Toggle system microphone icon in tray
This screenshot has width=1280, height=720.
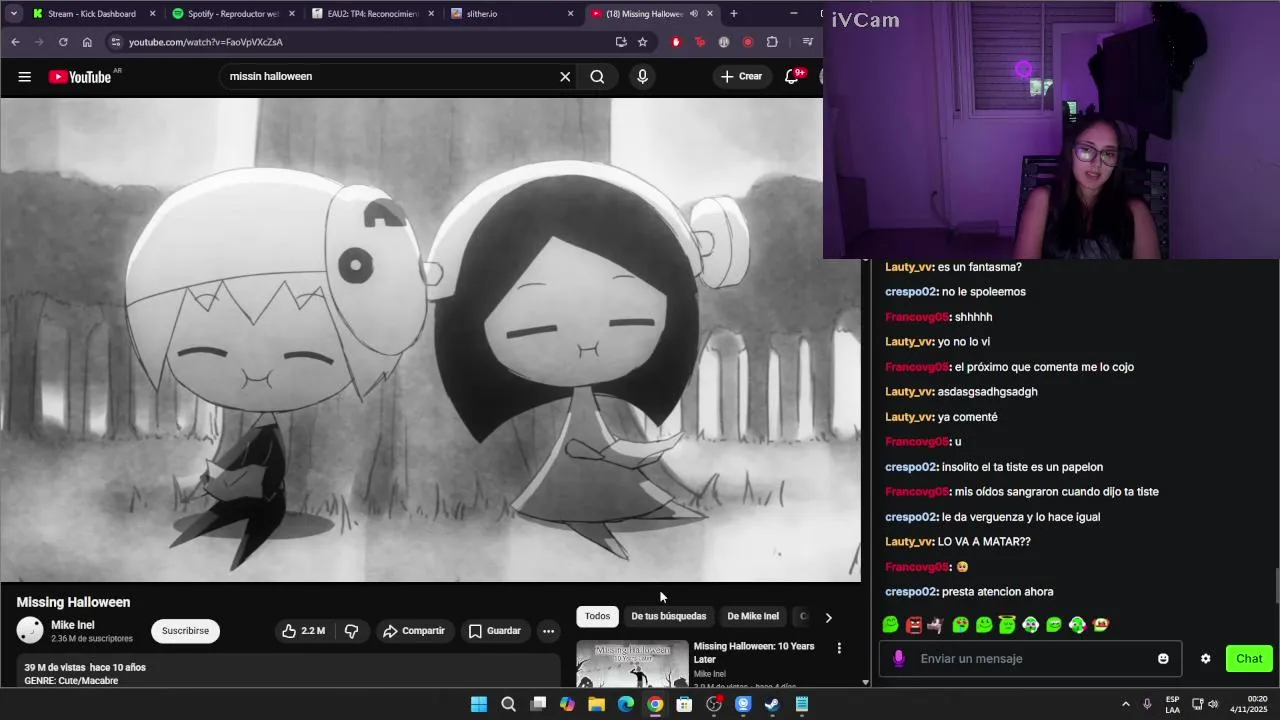(x=1147, y=704)
